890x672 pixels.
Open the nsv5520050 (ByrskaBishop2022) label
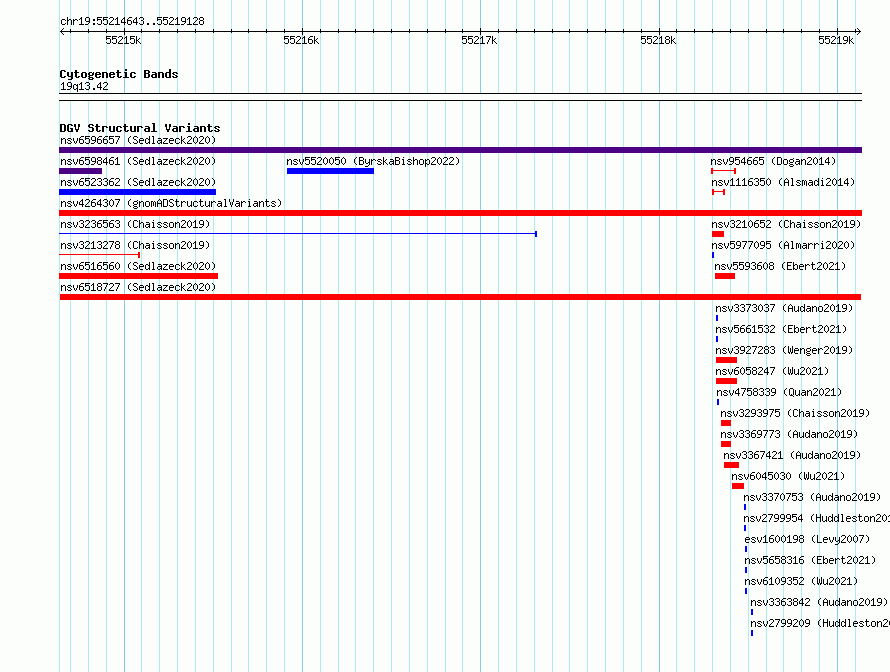(373, 161)
